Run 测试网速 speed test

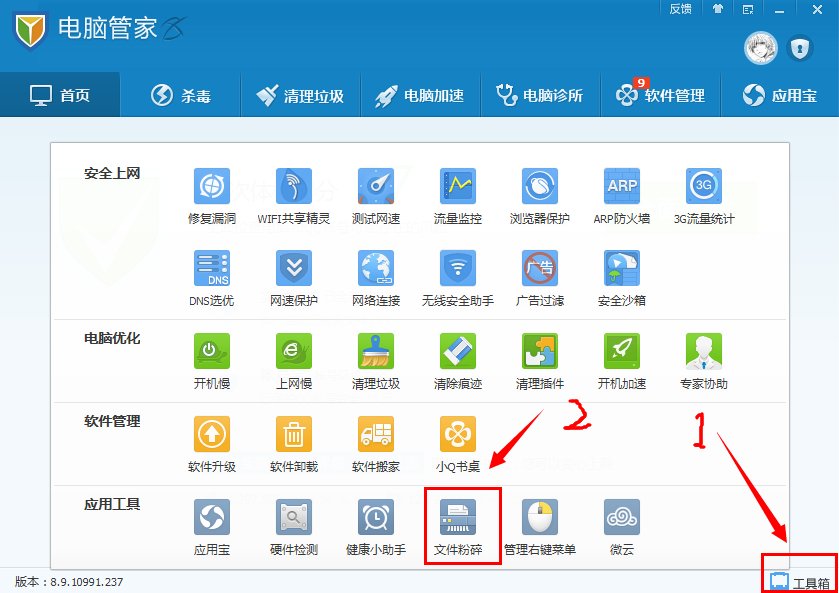(x=375, y=188)
